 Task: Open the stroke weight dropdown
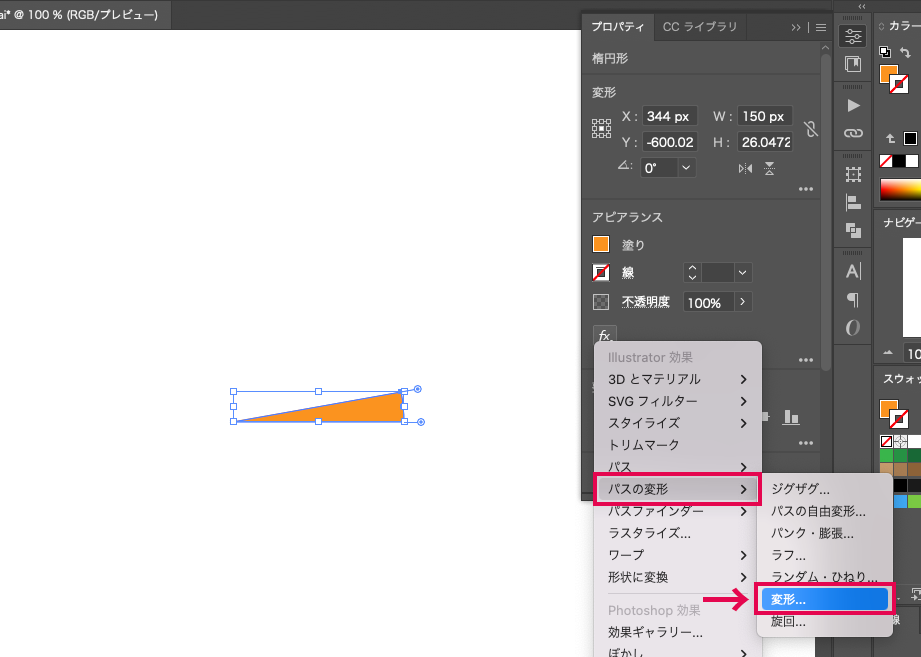click(x=742, y=272)
